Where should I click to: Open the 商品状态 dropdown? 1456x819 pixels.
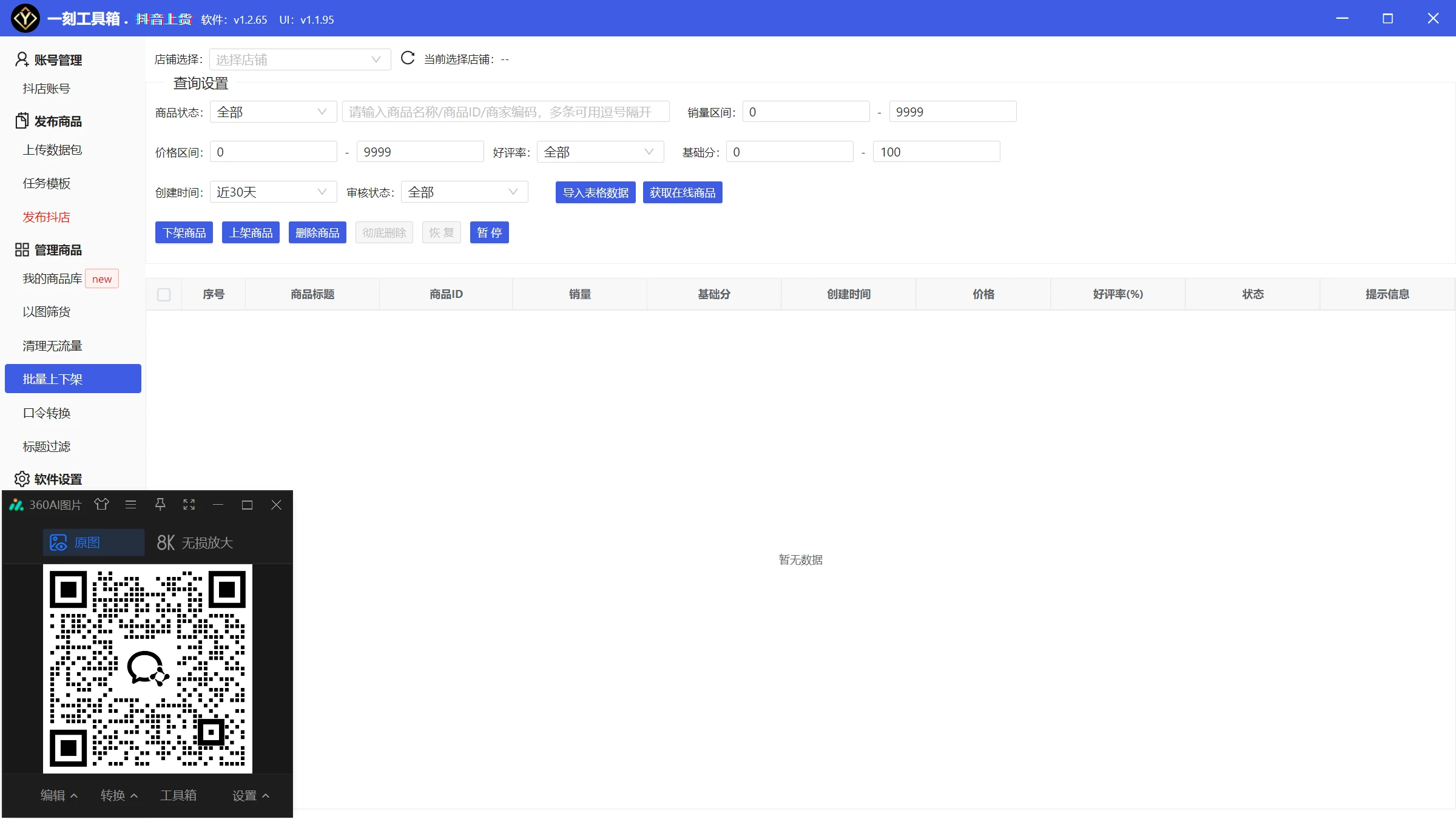coord(273,112)
